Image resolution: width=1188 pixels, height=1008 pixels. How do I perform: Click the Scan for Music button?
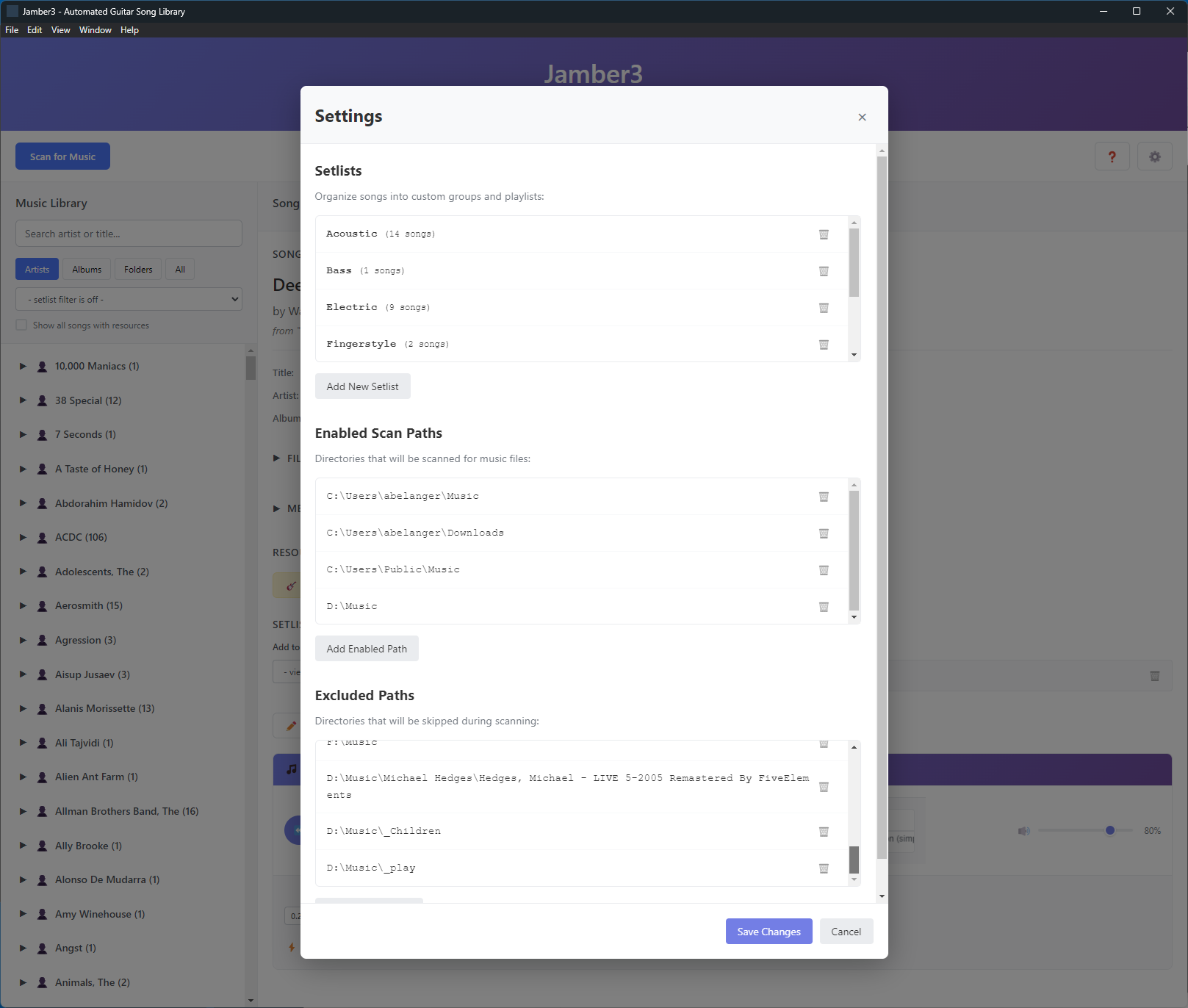[62, 156]
